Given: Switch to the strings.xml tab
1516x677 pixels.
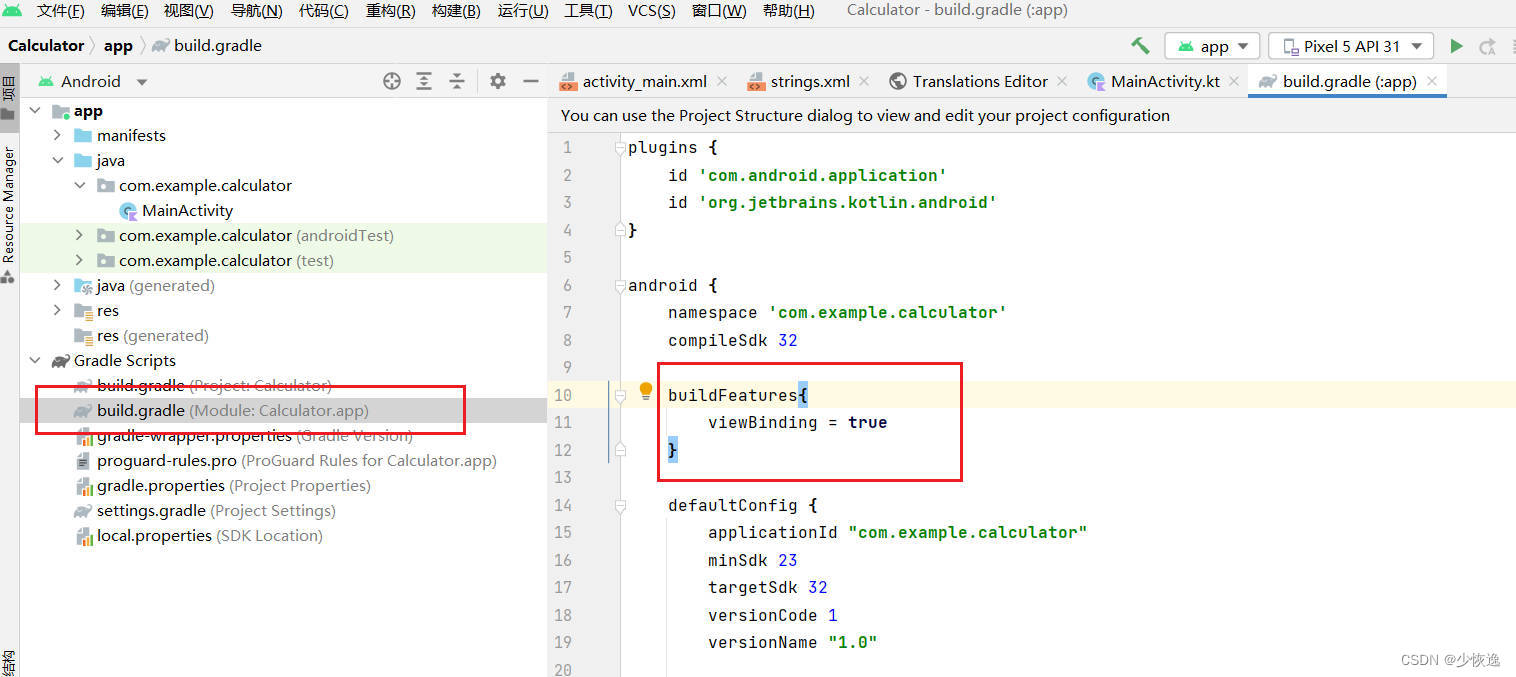Looking at the screenshot, I should click(x=810, y=81).
